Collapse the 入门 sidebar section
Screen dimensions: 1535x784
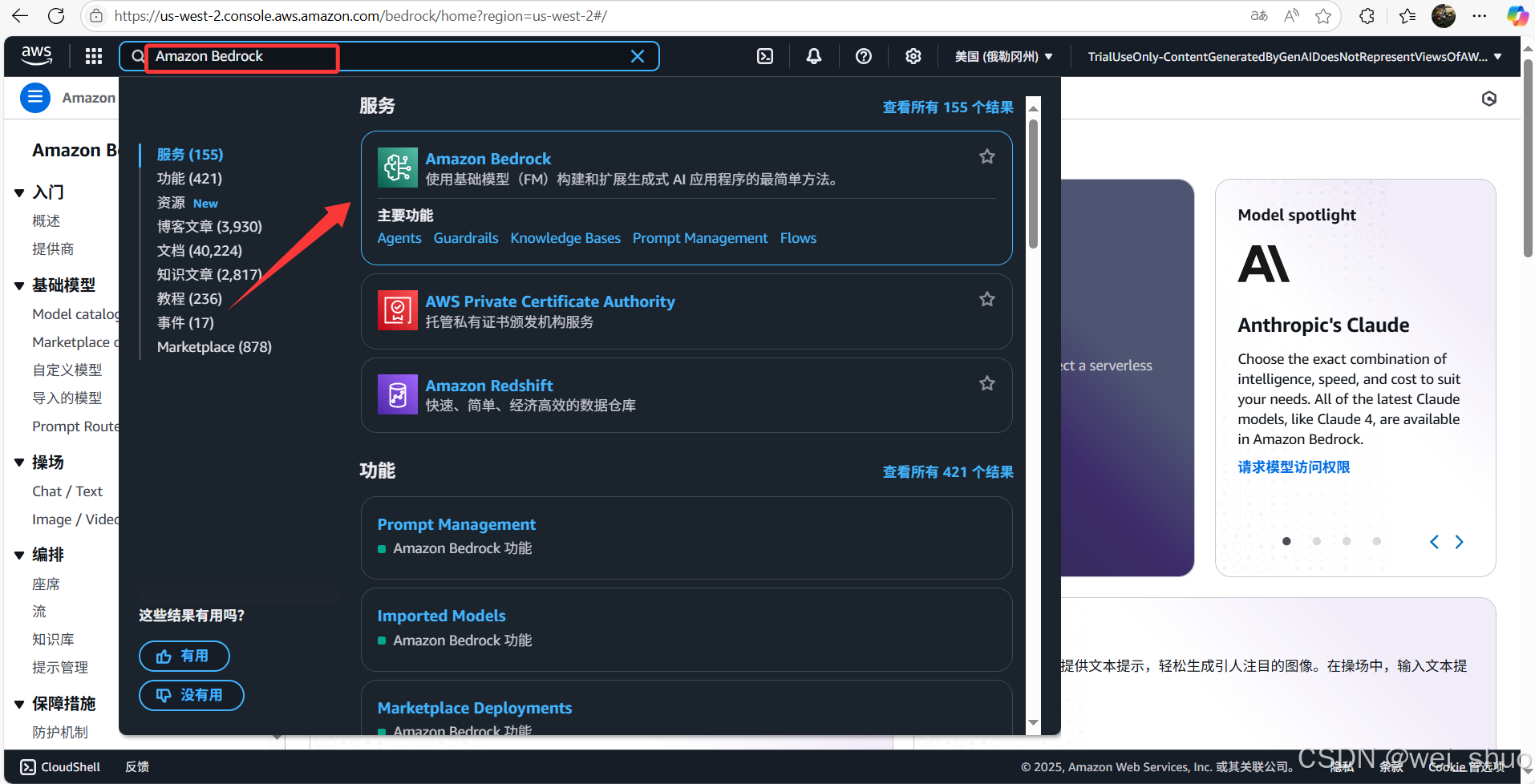point(19,192)
